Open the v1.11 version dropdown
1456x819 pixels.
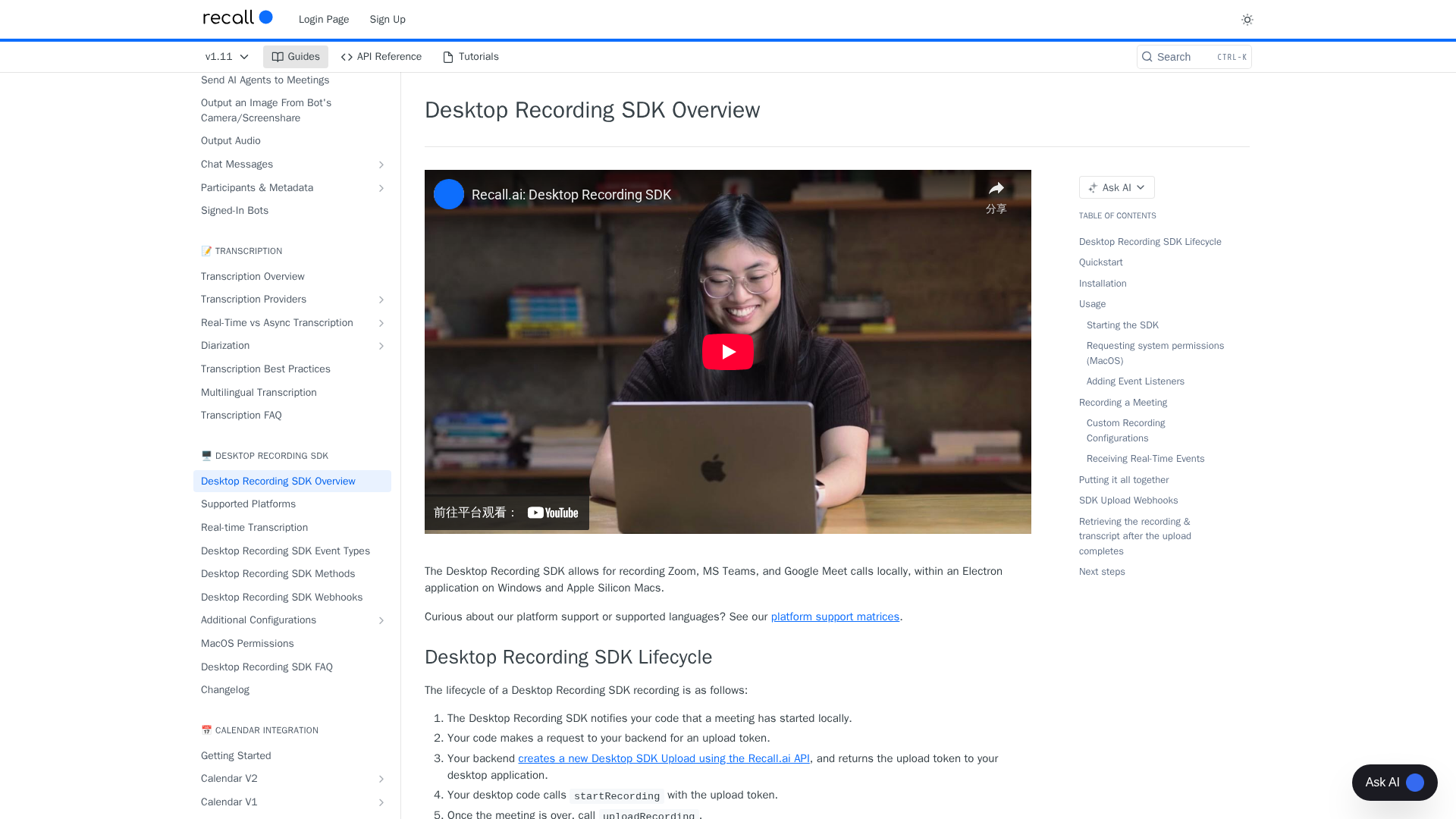(x=227, y=57)
